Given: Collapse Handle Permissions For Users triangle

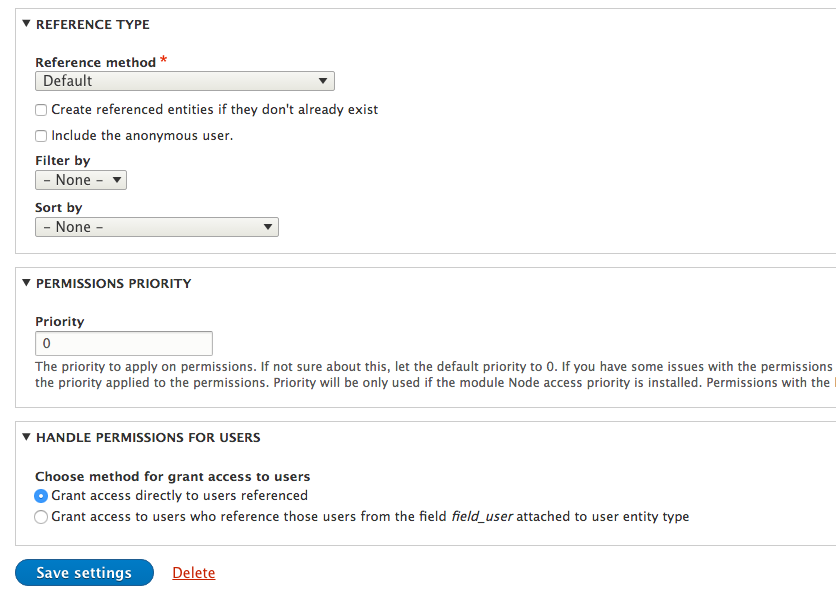Looking at the screenshot, I should (26, 437).
